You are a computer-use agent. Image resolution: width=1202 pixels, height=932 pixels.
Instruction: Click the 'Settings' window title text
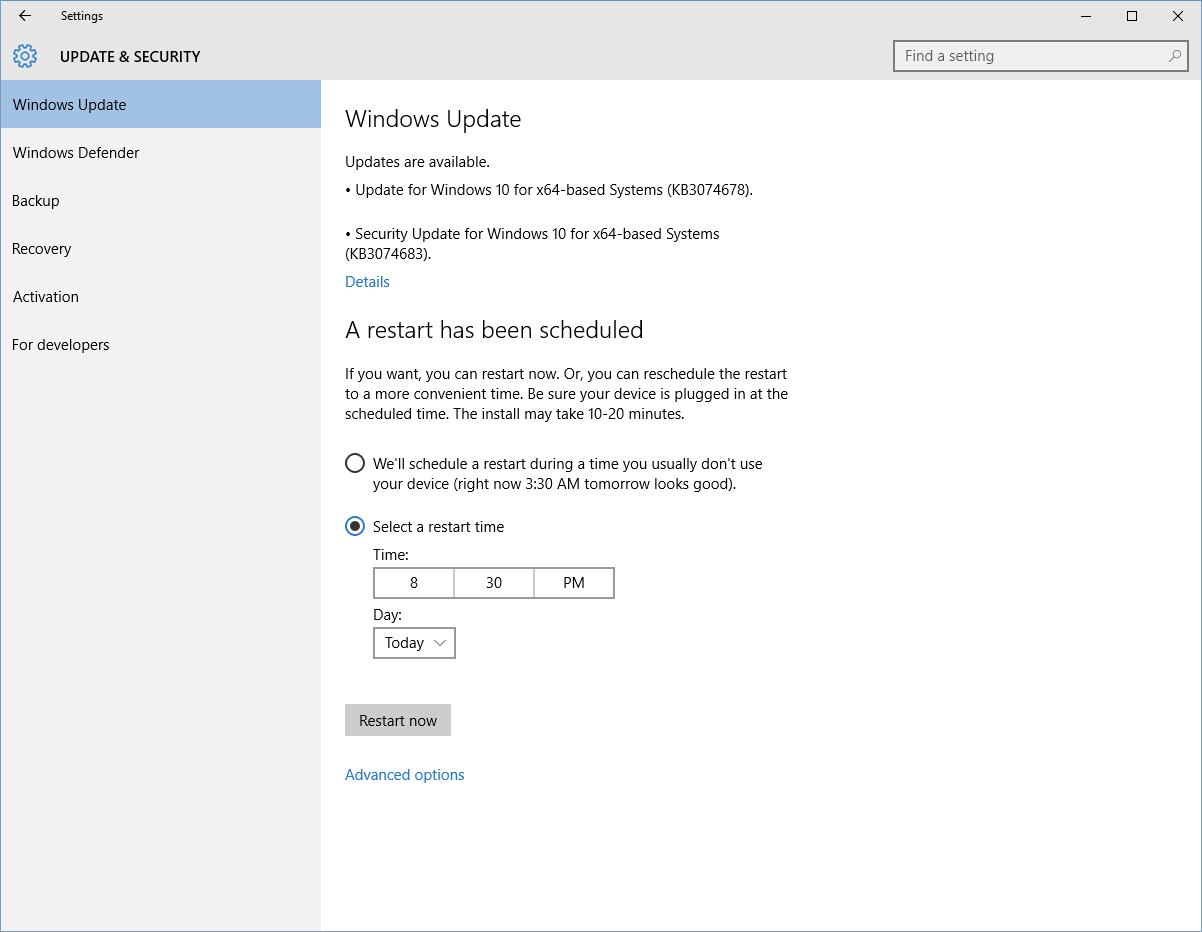82,16
